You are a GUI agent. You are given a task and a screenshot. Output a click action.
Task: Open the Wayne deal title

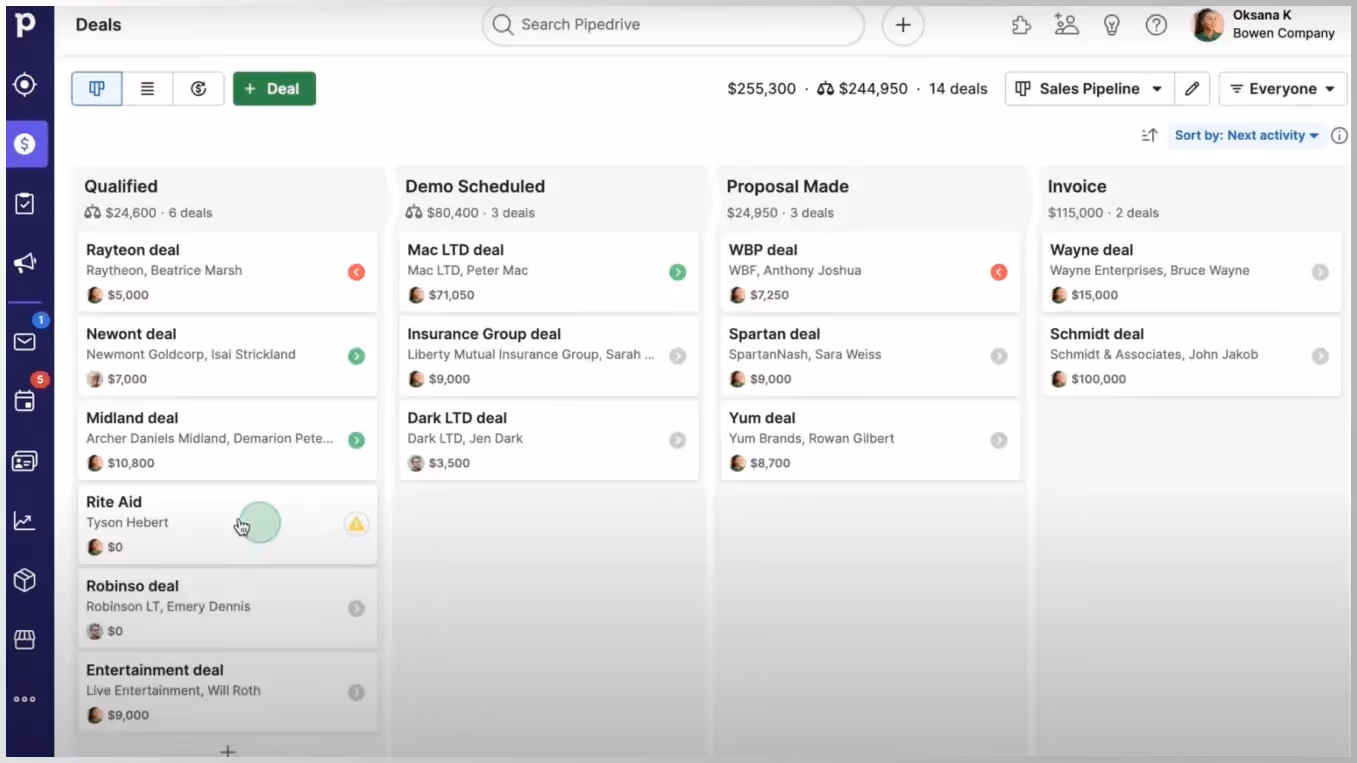(x=1091, y=250)
